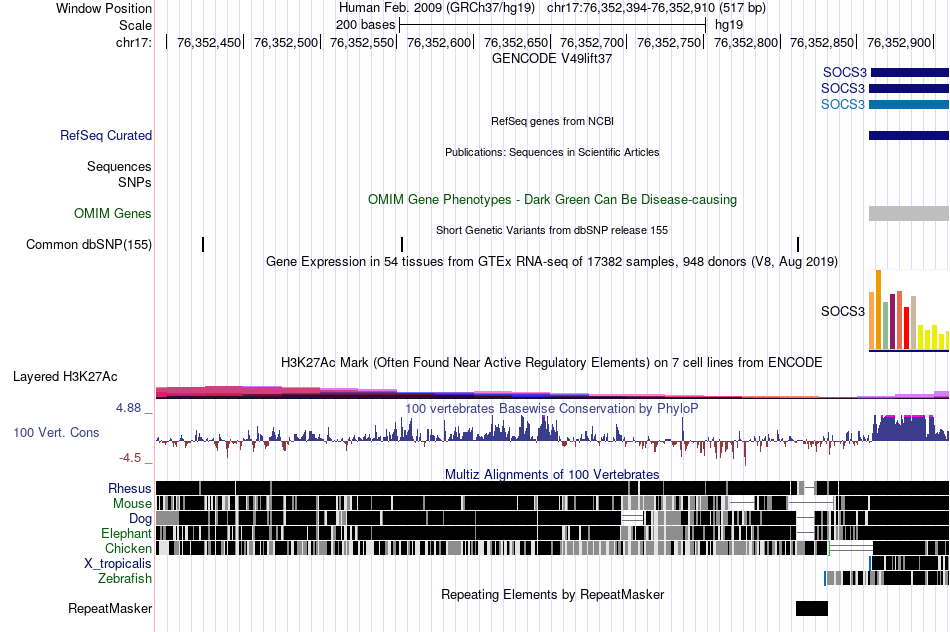Open the RepeatMasker track label
Screen dimensions: 950x632
click(x=110, y=608)
